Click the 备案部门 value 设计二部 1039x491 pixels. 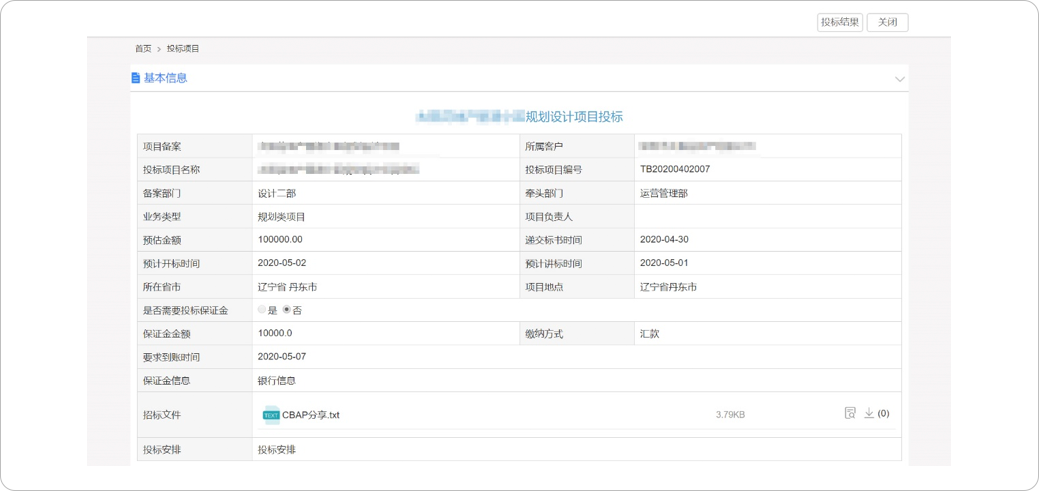pos(277,193)
